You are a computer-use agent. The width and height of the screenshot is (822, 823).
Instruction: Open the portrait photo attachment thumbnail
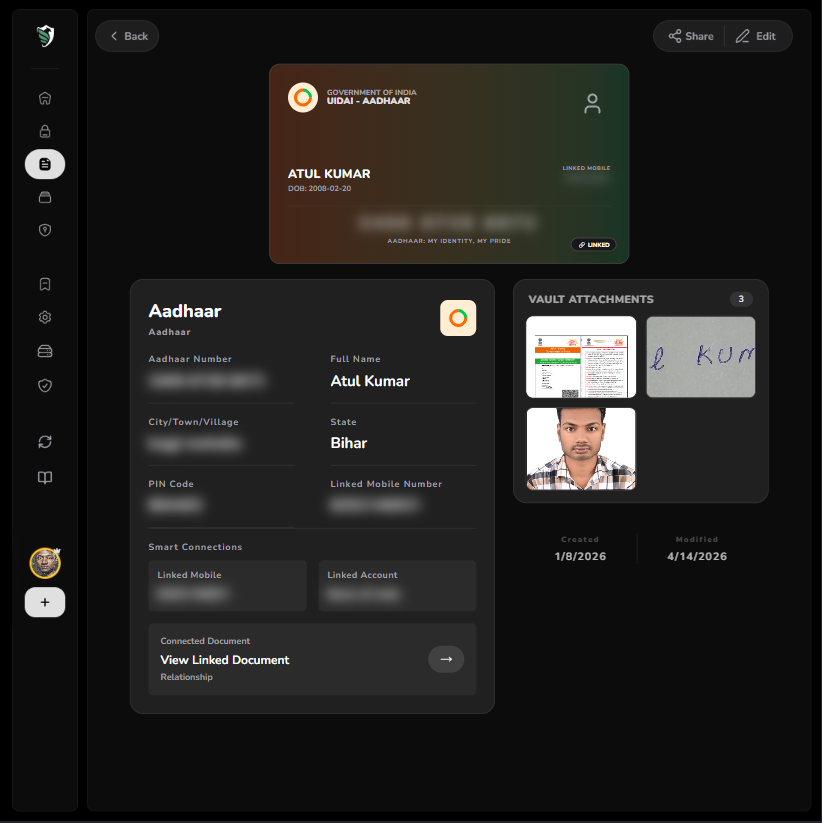581,449
